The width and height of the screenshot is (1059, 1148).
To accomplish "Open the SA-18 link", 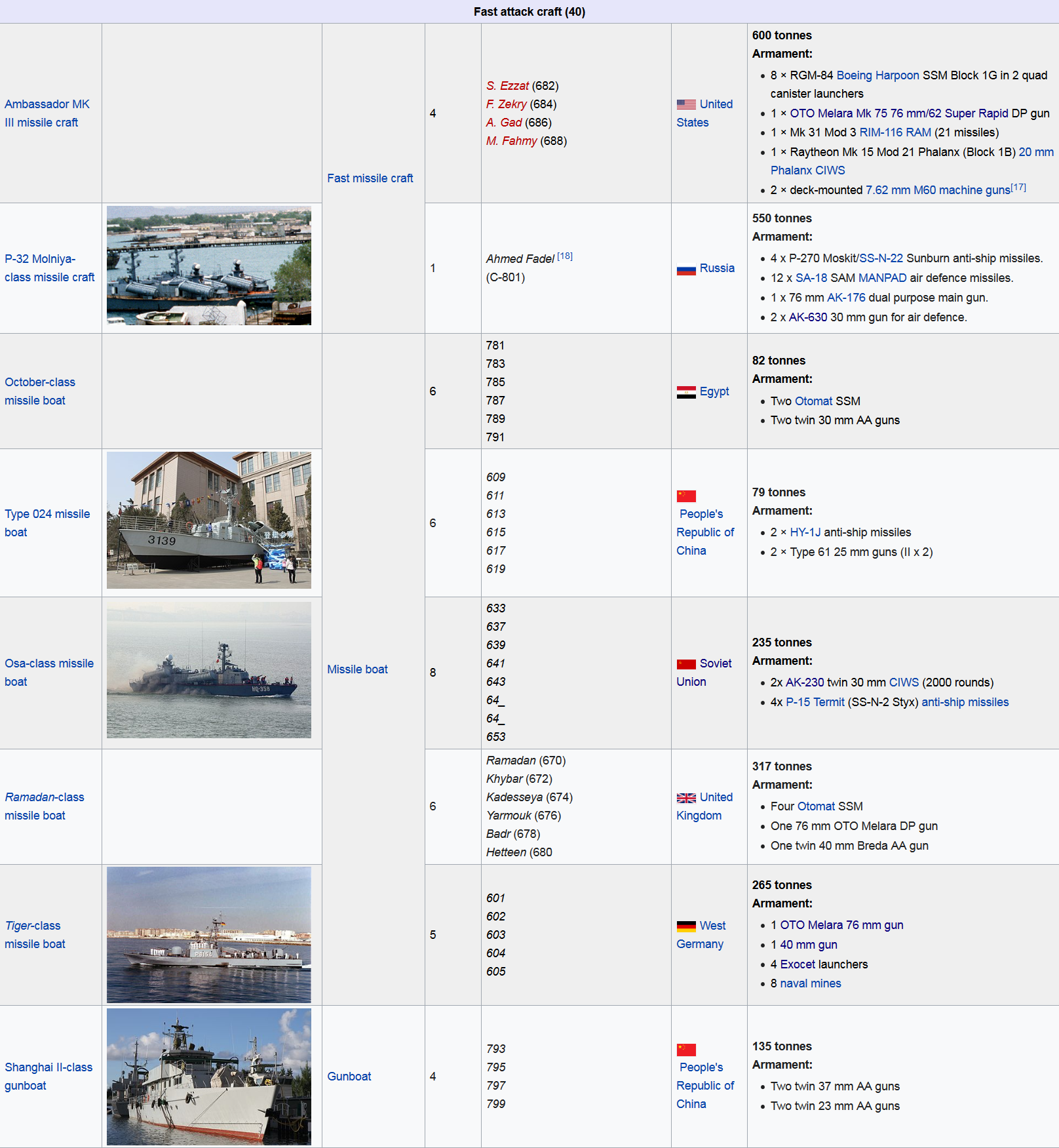I will [x=811, y=278].
